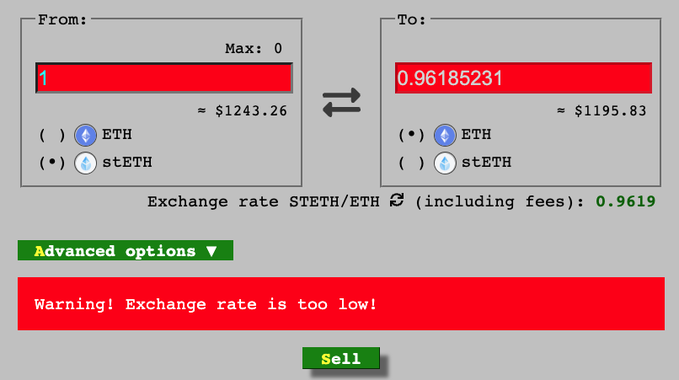
Task: Focus the To amount field showing 0.96185231
Action: (x=523, y=78)
